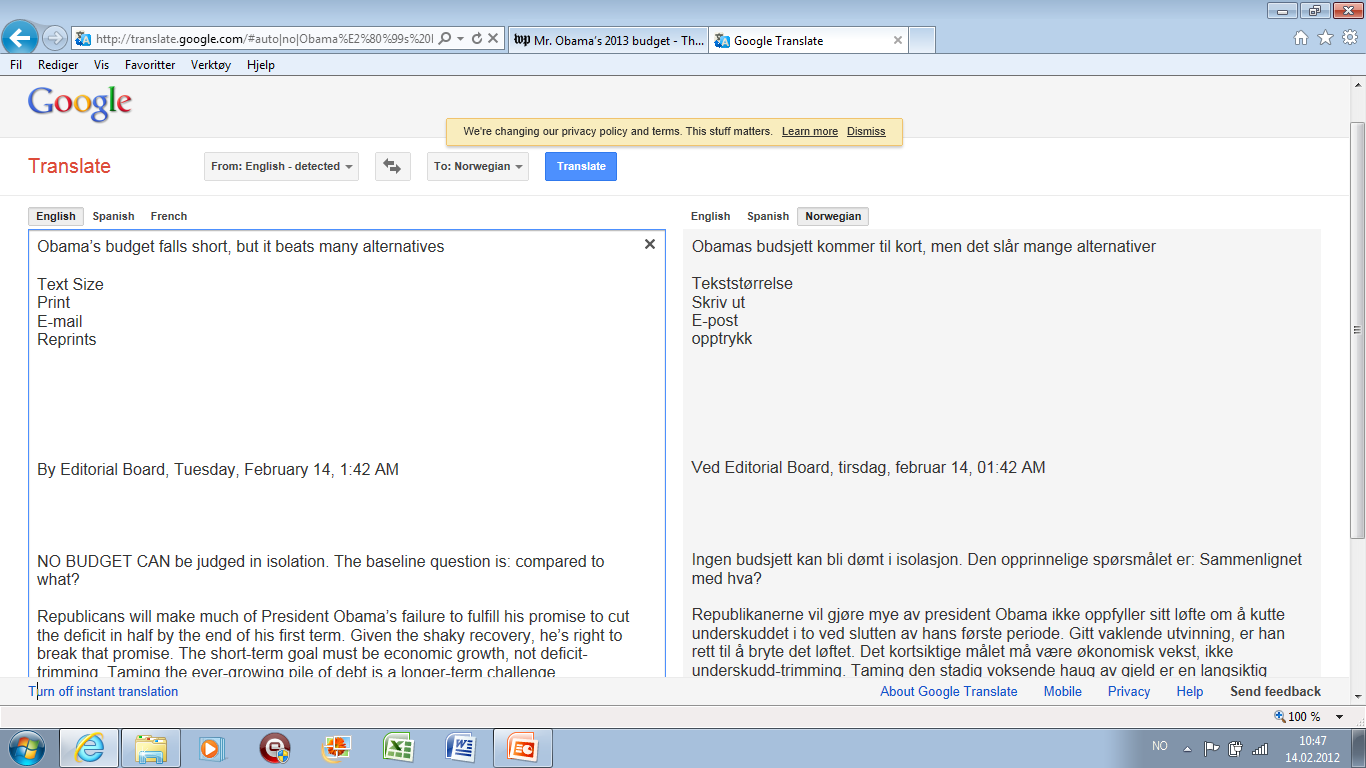Open the To: Norwegian dropdown
The width and height of the screenshot is (1366, 768).
(478, 166)
